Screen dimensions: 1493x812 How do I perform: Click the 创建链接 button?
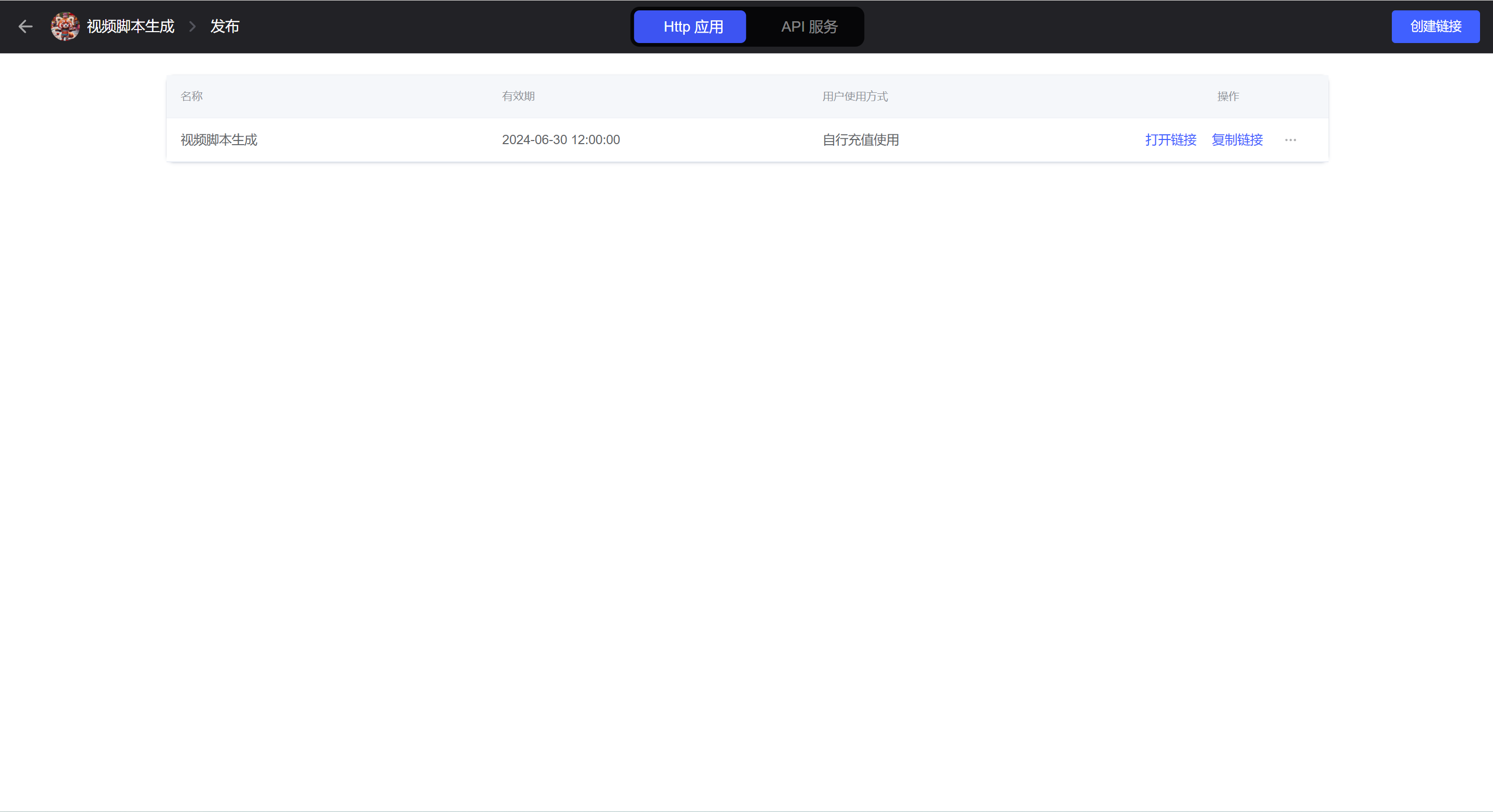[x=1435, y=26]
